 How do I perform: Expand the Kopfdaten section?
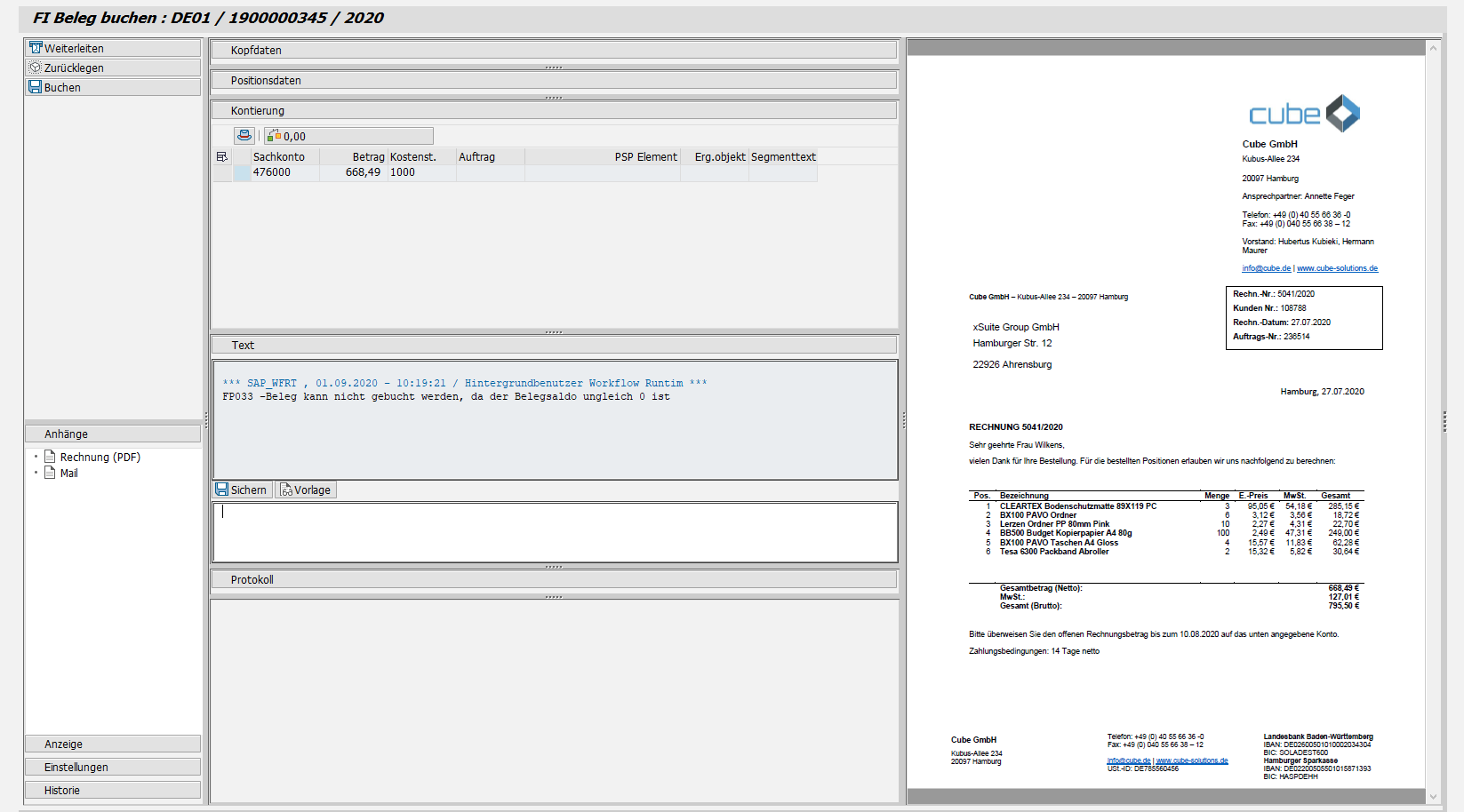(x=553, y=51)
